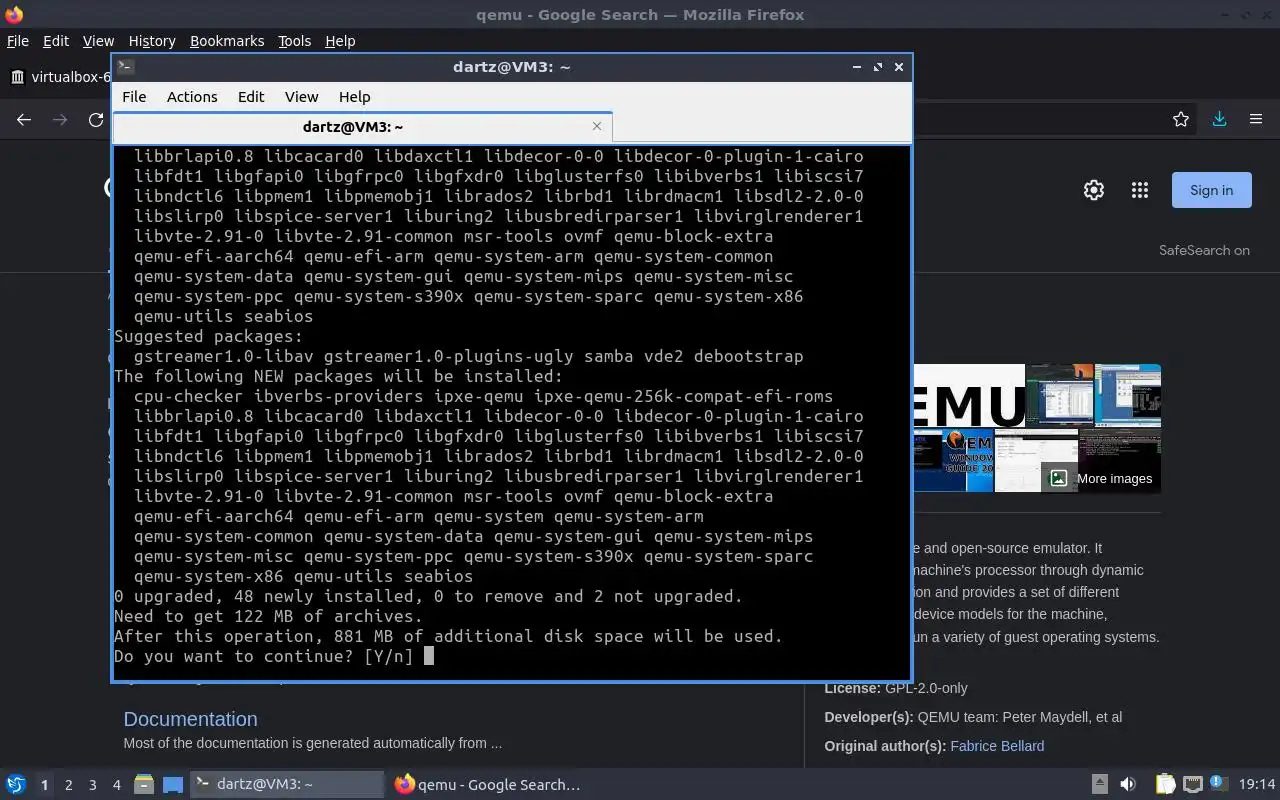Click 'Need to get 122 MB of archives.' line
This screenshot has width=1280, height=800.
(268, 616)
